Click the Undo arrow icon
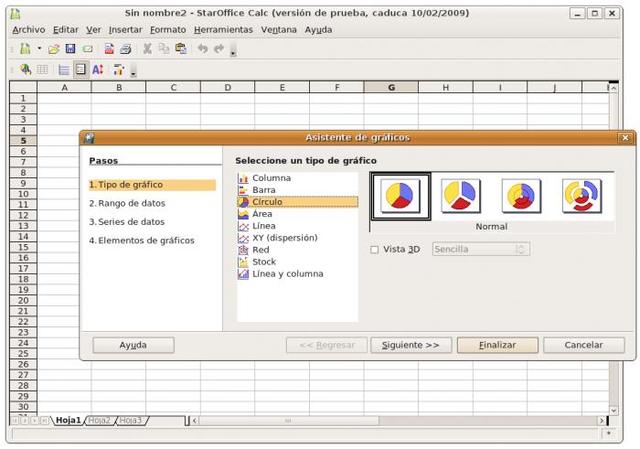The height and width of the screenshot is (449, 640). (x=202, y=49)
